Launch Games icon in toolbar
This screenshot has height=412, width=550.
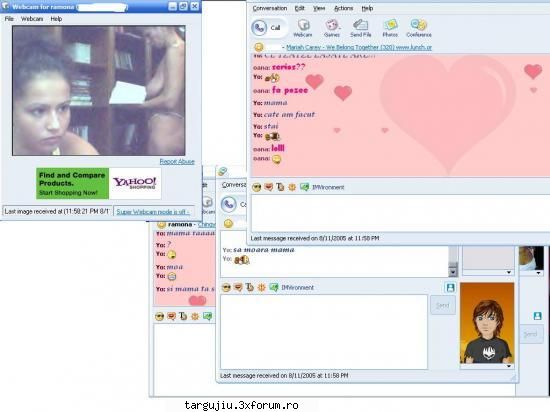point(332,28)
